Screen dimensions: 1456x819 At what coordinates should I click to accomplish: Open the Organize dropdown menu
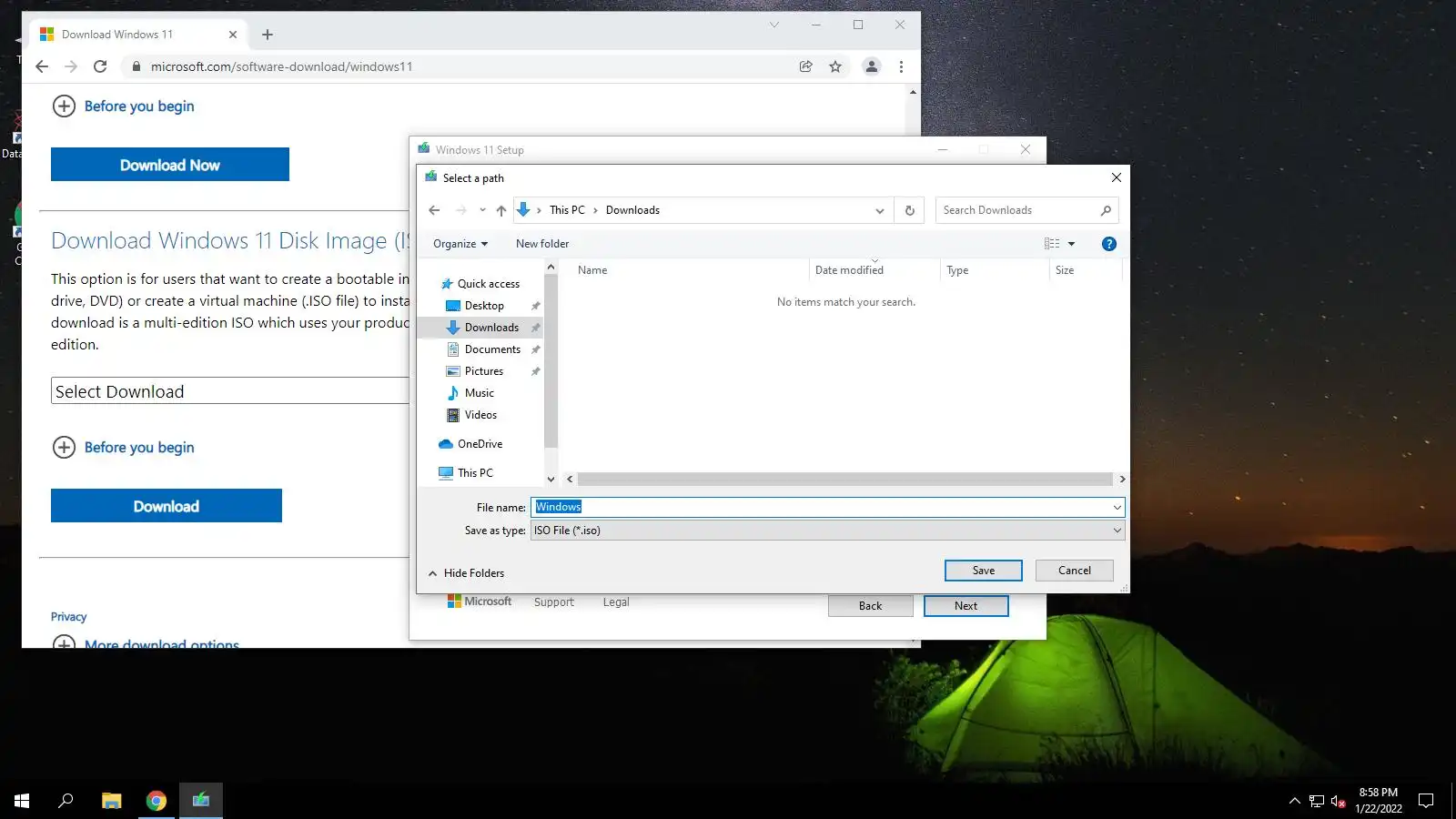point(460,244)
